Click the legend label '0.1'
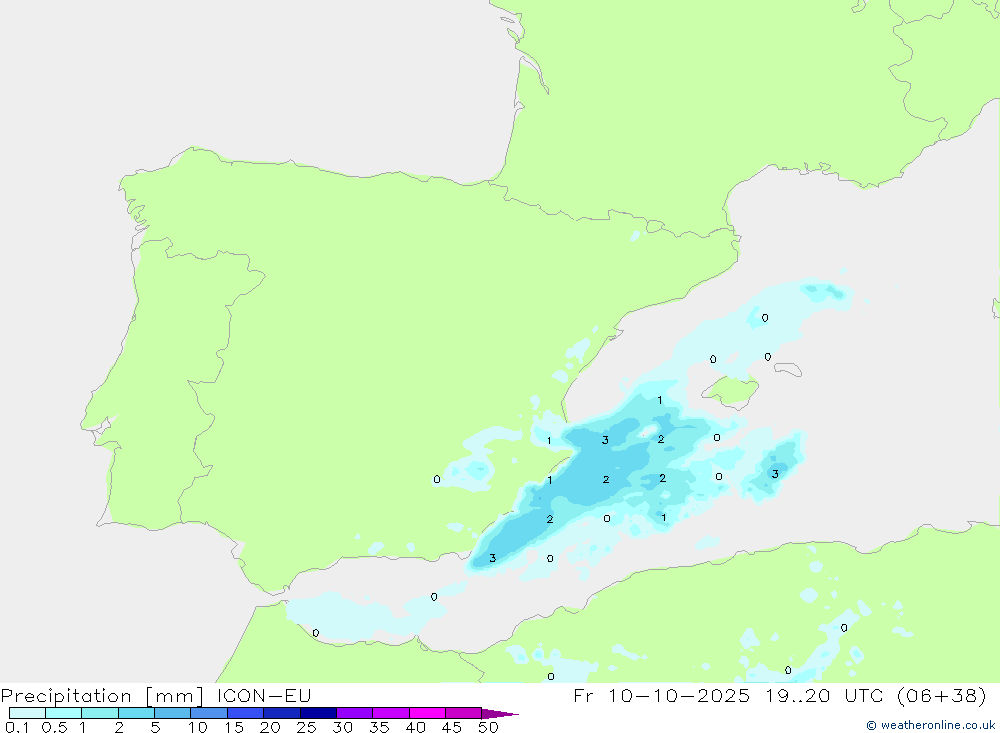The width and height of the screenshot is (1000, 733). [17, 727]
